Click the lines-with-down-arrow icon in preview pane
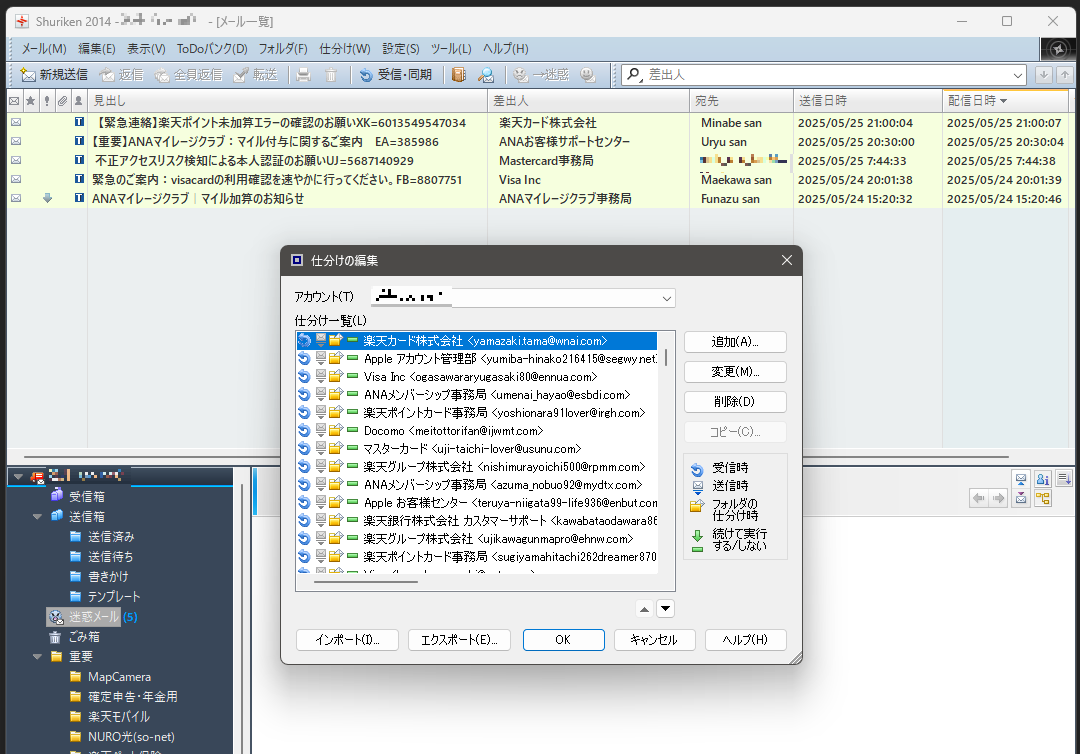 click(1064, 479)
